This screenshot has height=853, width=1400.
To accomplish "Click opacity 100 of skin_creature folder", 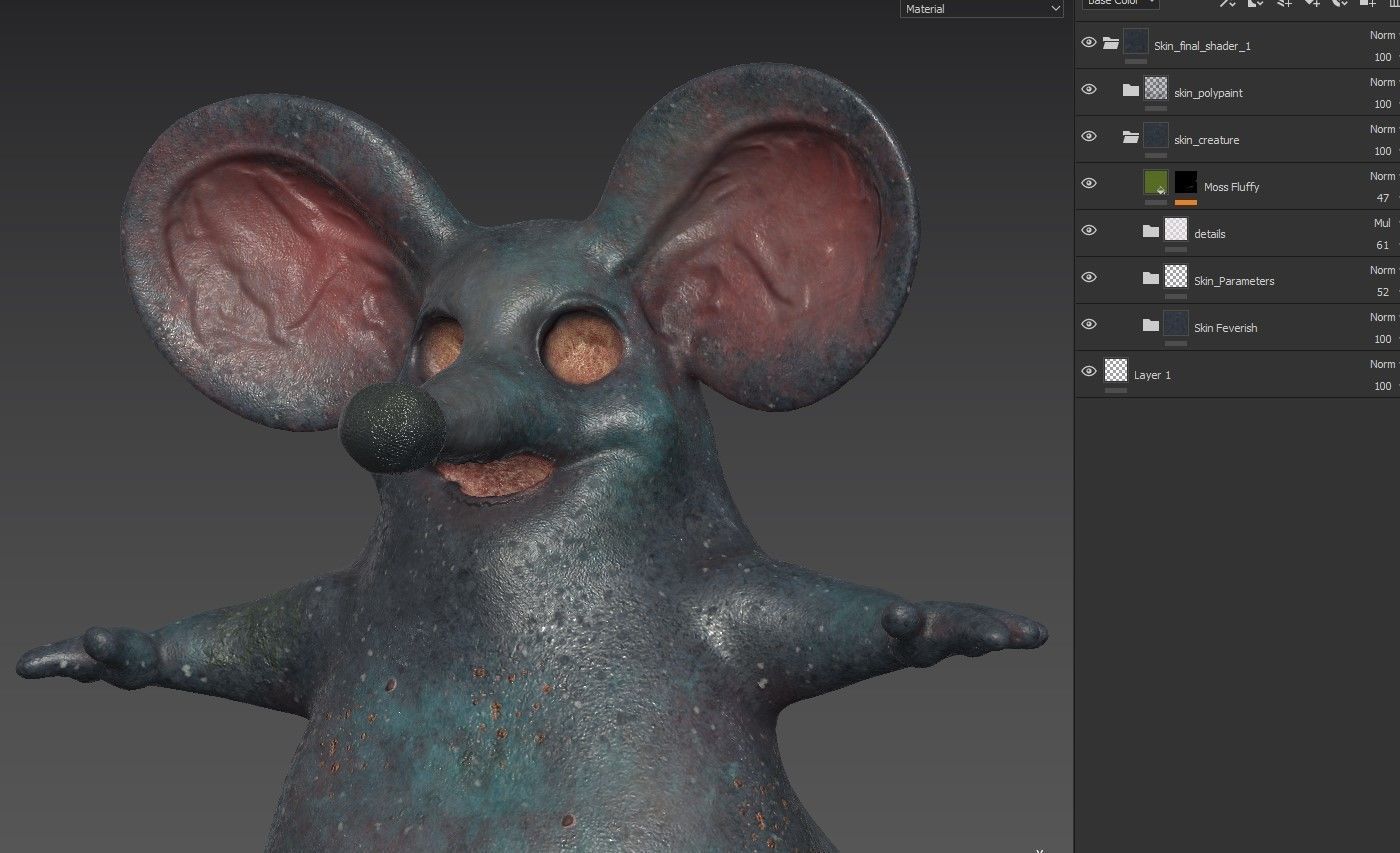I will (1383, 151).
